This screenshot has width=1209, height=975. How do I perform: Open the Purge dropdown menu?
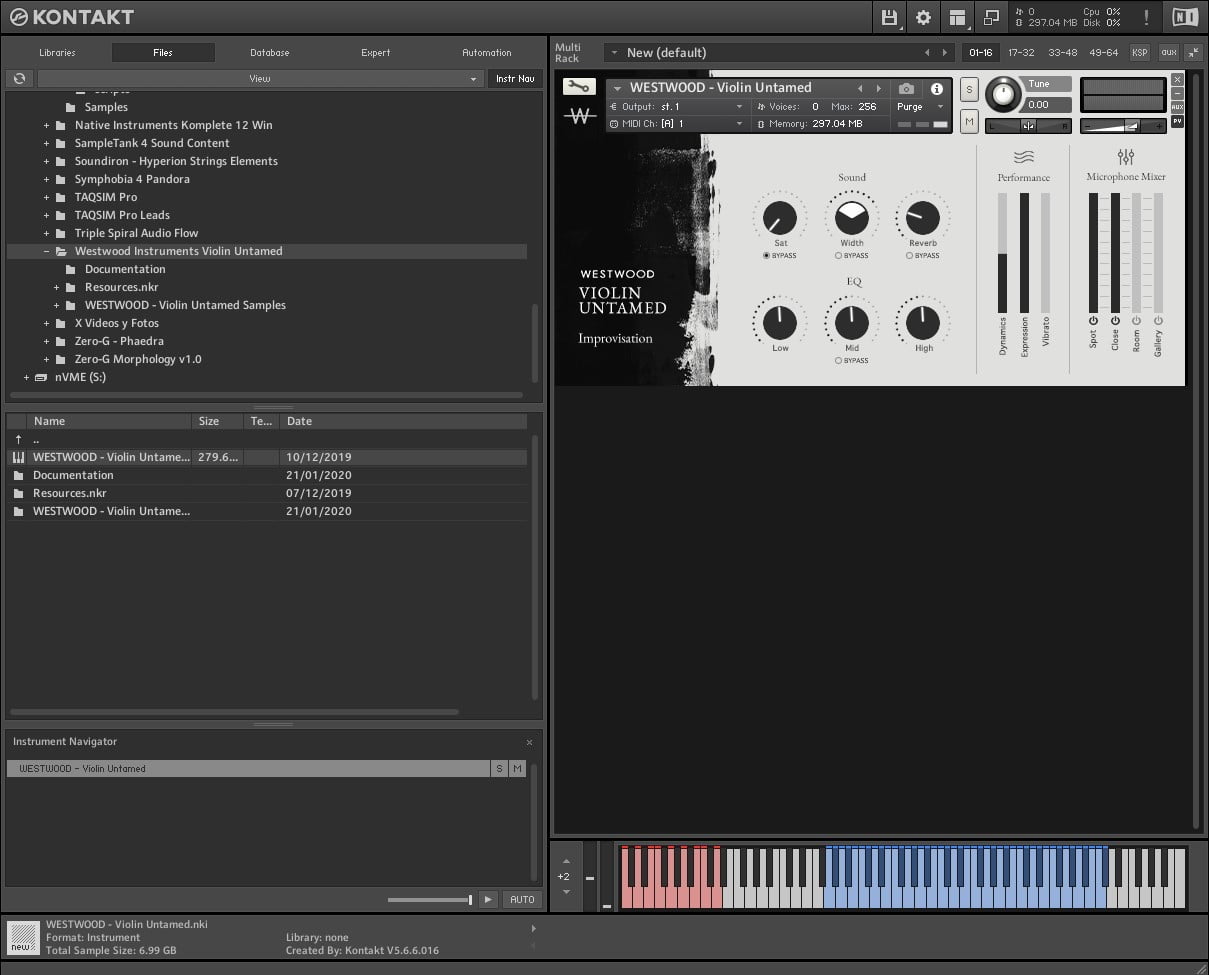point(920,107)
